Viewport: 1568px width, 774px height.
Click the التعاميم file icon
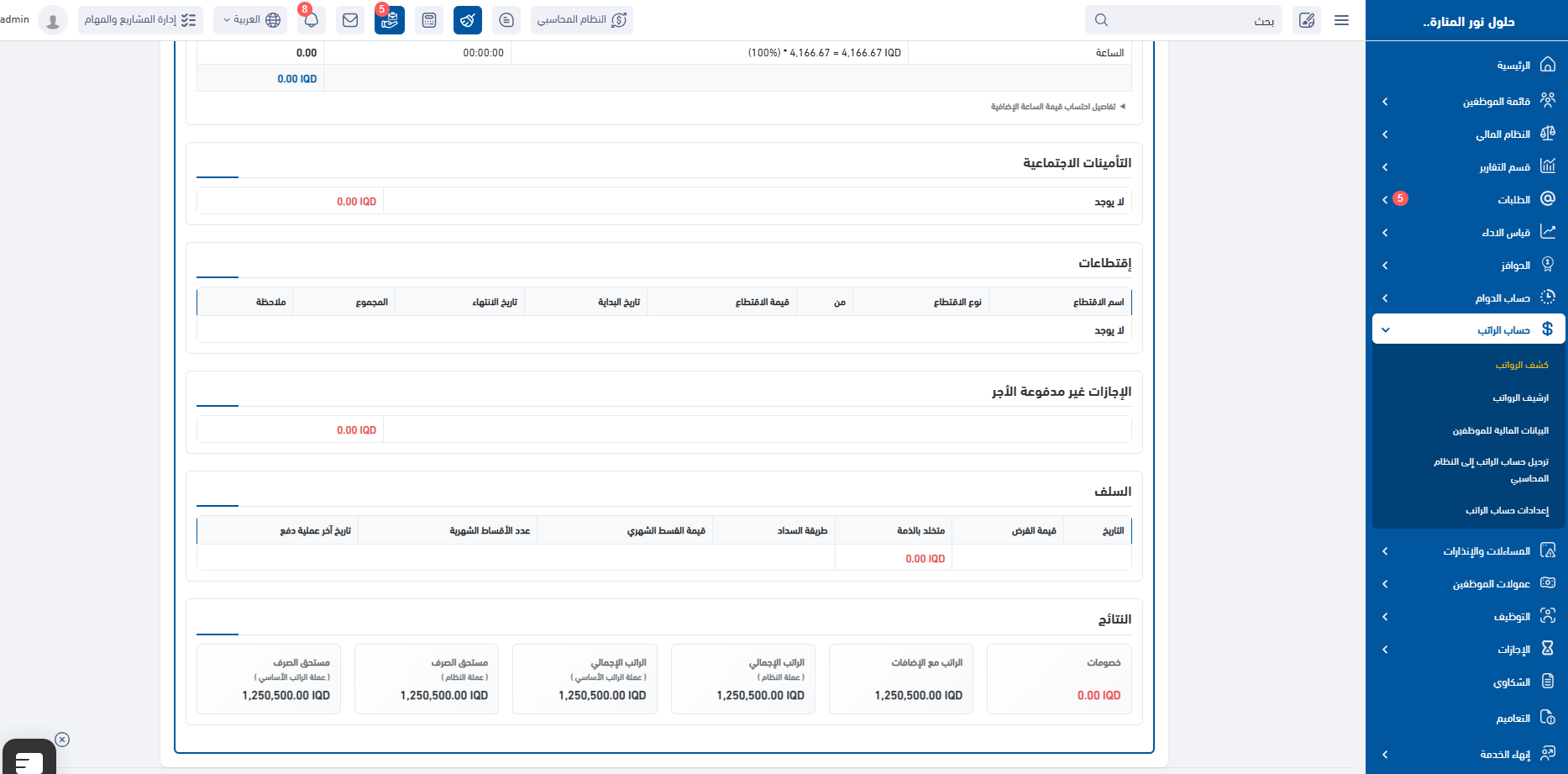1548,718
